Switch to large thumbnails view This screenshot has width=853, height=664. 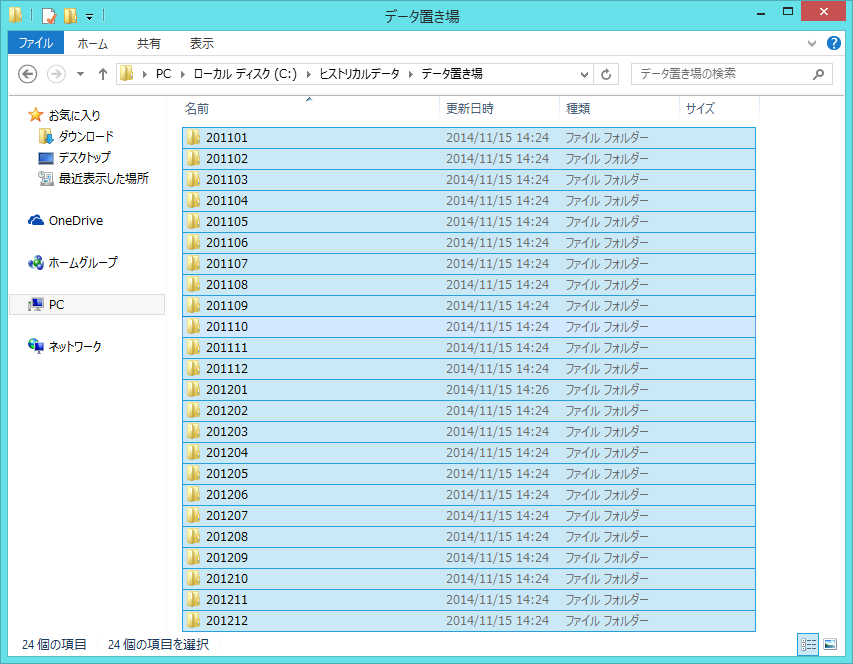[829, 645]
